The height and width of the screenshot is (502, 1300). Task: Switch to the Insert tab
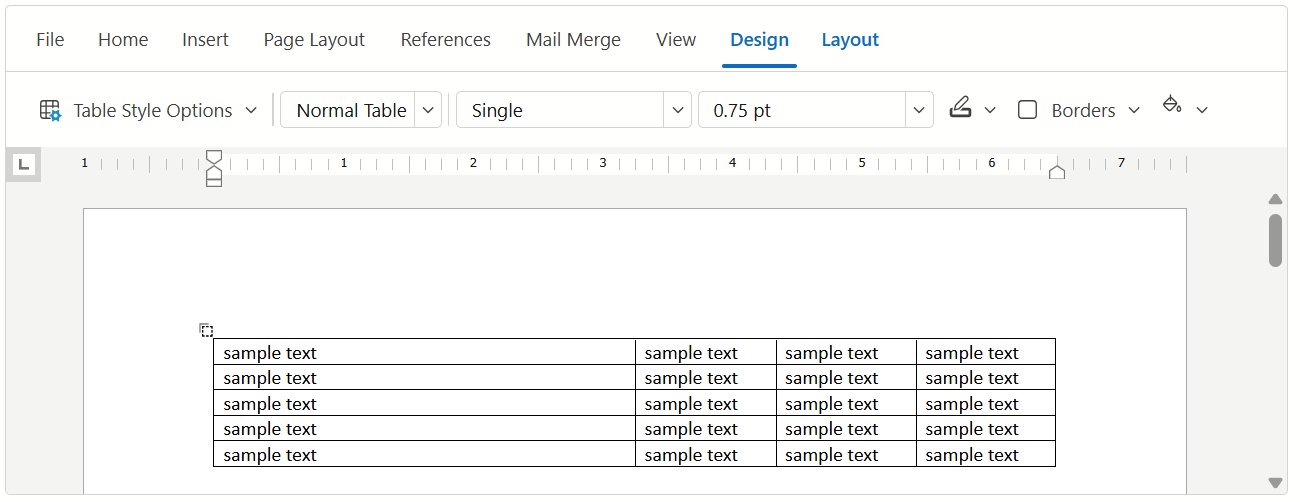tap(205, 40)
